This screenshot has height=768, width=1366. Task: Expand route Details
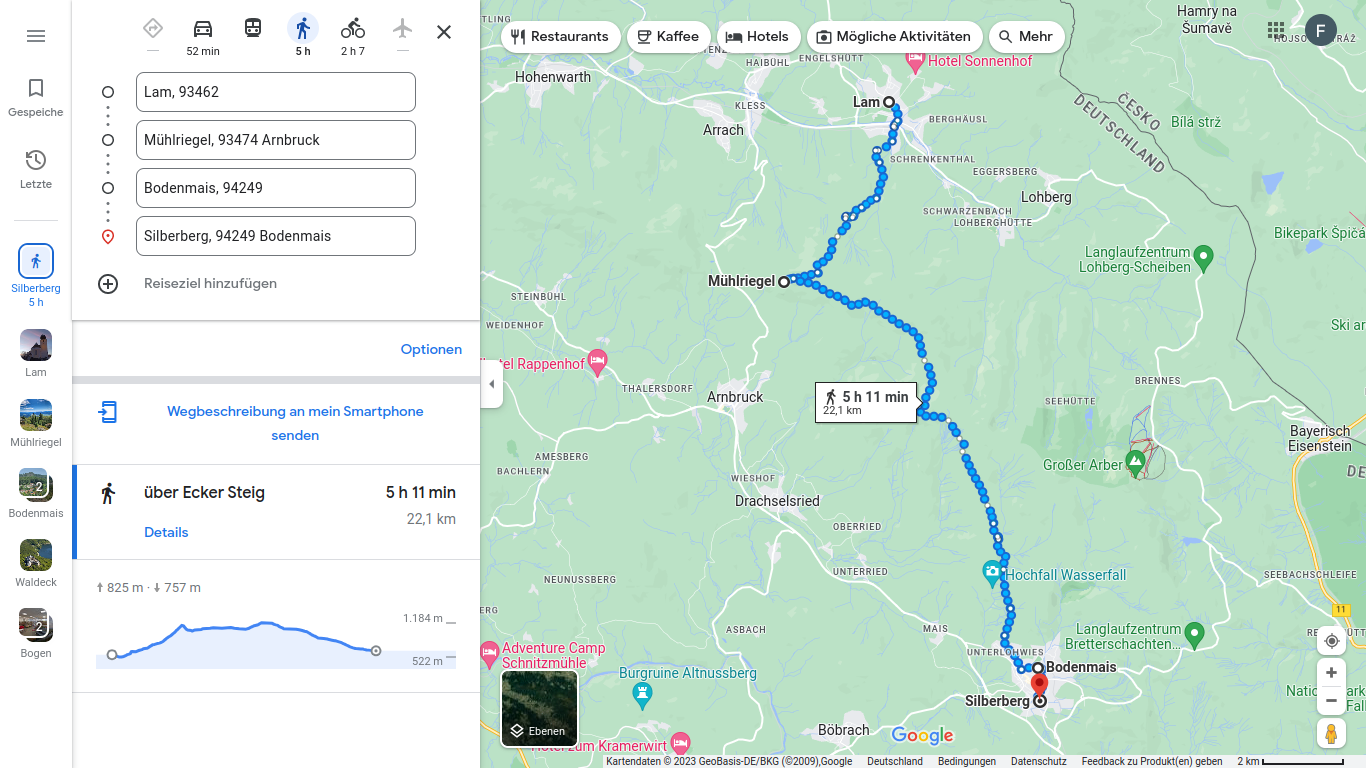(166, 532)
